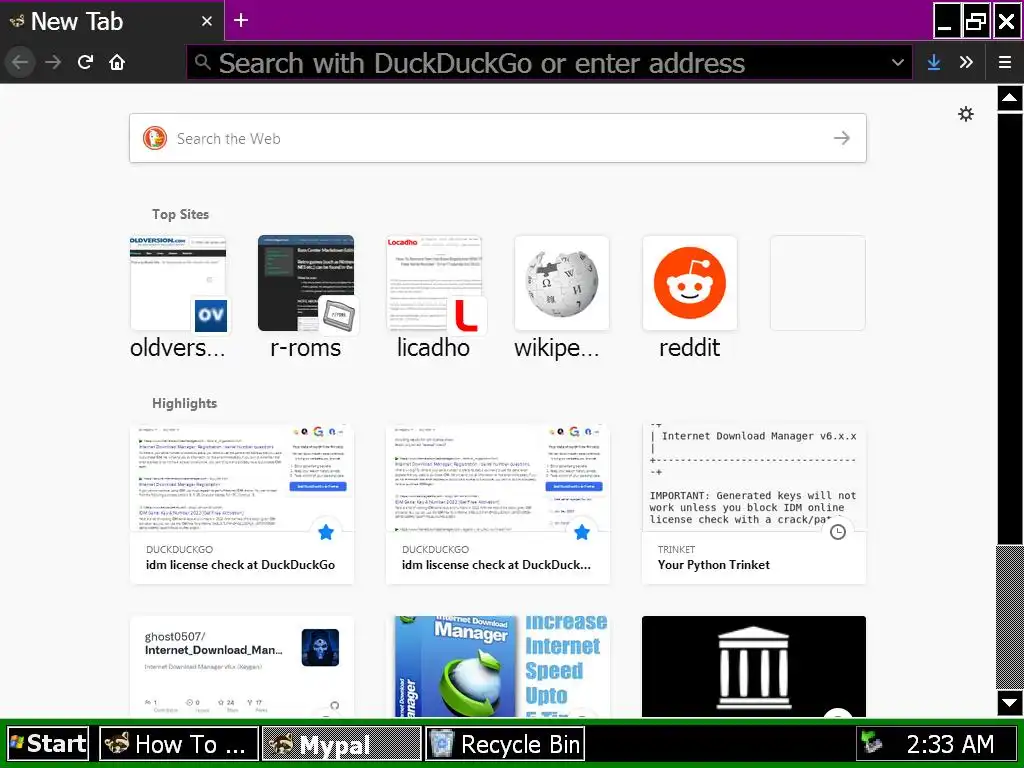Viewport: 1024px width, 768px height.
Task: Open the hamburger application menu
Action: pos(1004,63)
